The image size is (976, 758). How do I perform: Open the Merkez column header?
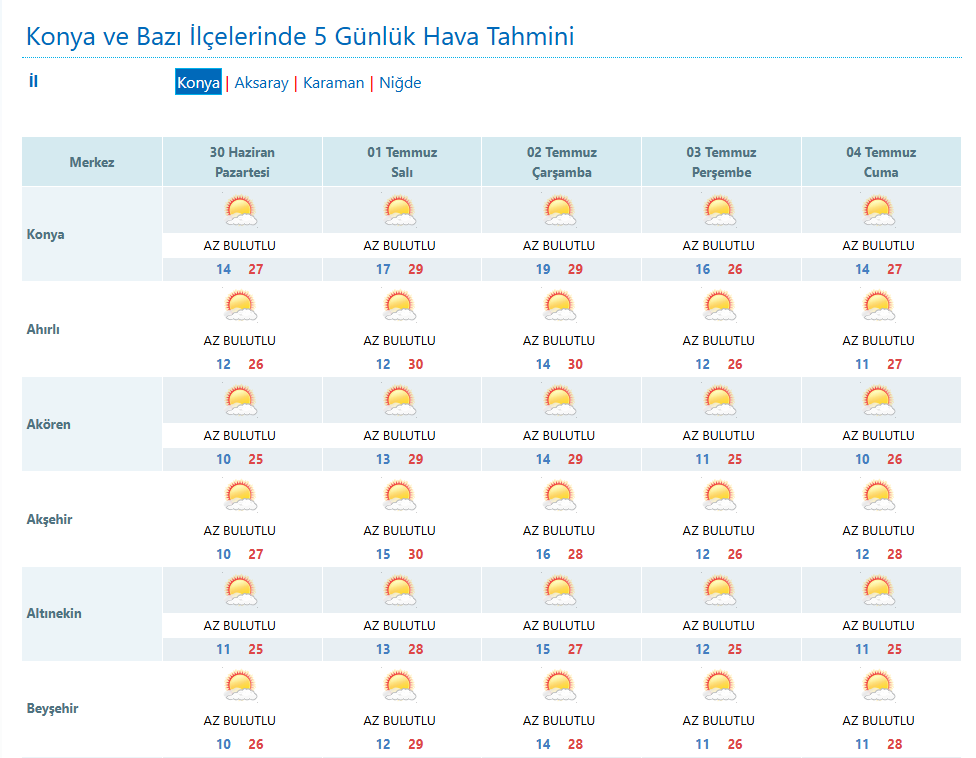91,160
